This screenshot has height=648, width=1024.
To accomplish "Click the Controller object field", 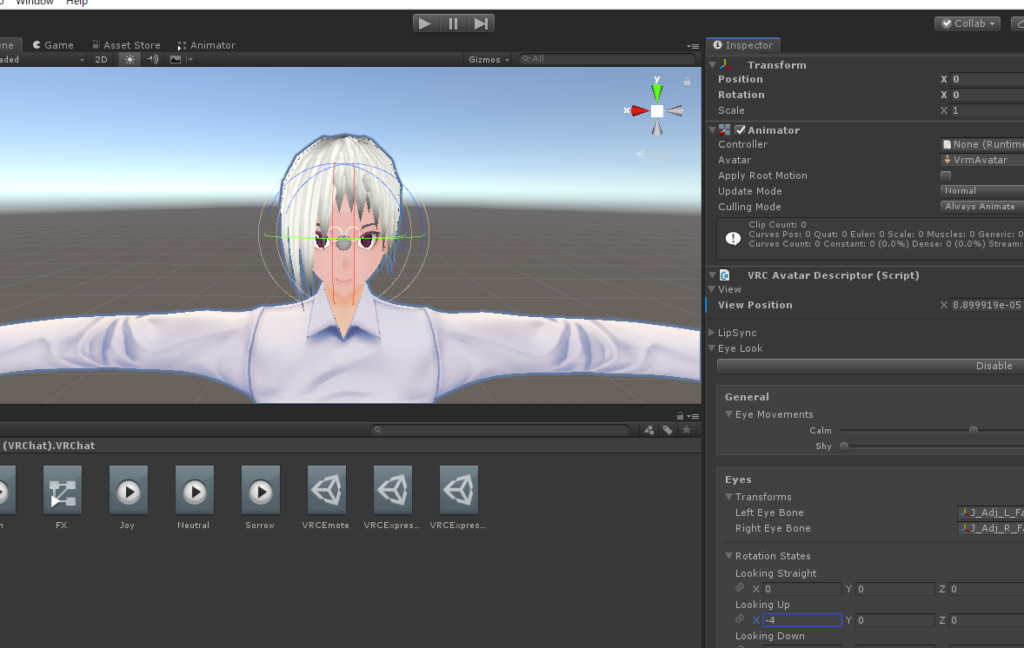I will click(x=982, y=144).
